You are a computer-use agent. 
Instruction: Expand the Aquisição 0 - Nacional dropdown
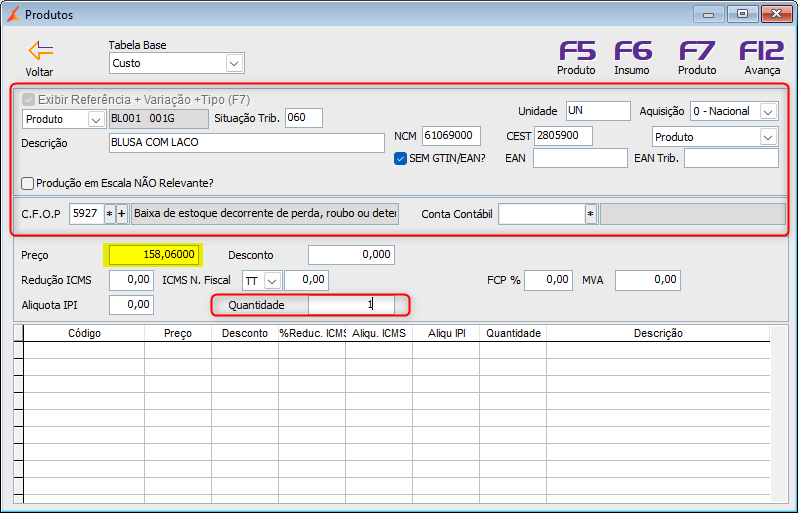pyautogui.click(x=768, y=111)
